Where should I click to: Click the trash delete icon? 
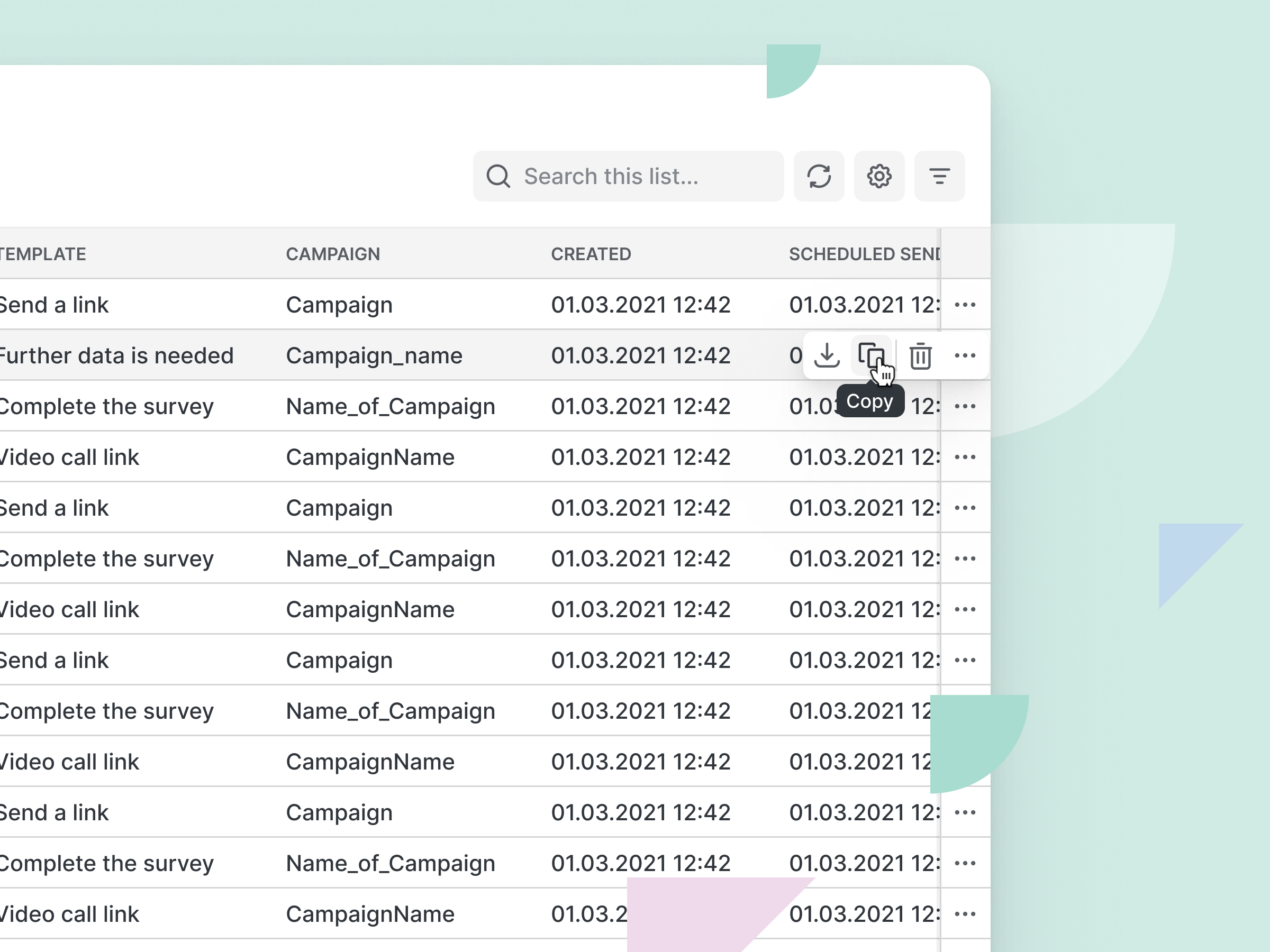(x=920, y=356)
